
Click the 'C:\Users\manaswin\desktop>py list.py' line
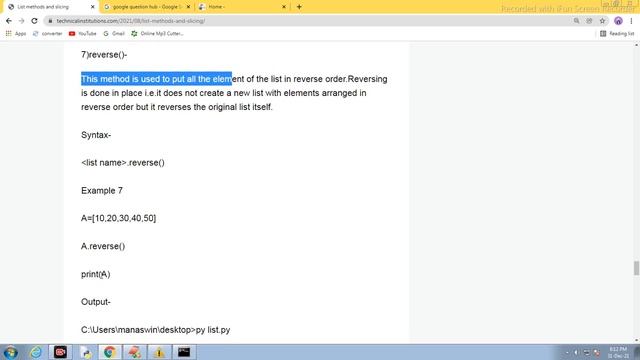(x=156, y=330)
